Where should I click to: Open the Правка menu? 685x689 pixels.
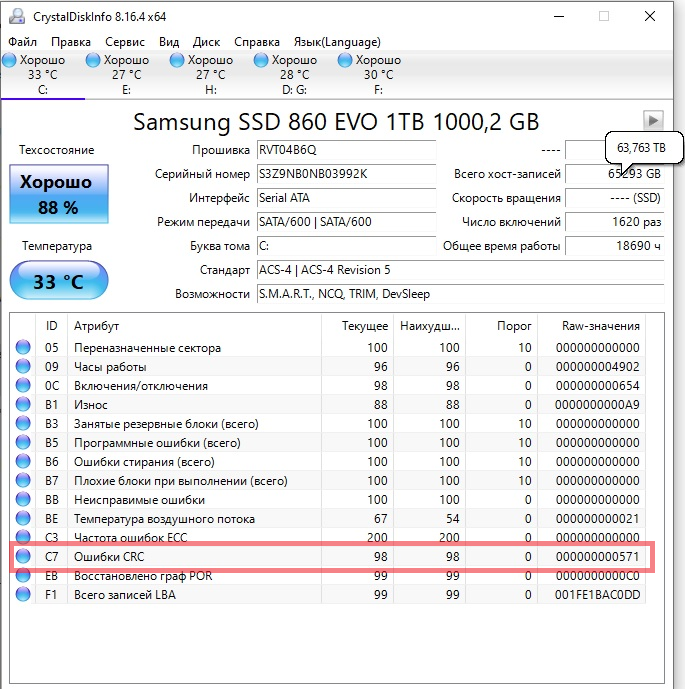[x=71, y=42]
